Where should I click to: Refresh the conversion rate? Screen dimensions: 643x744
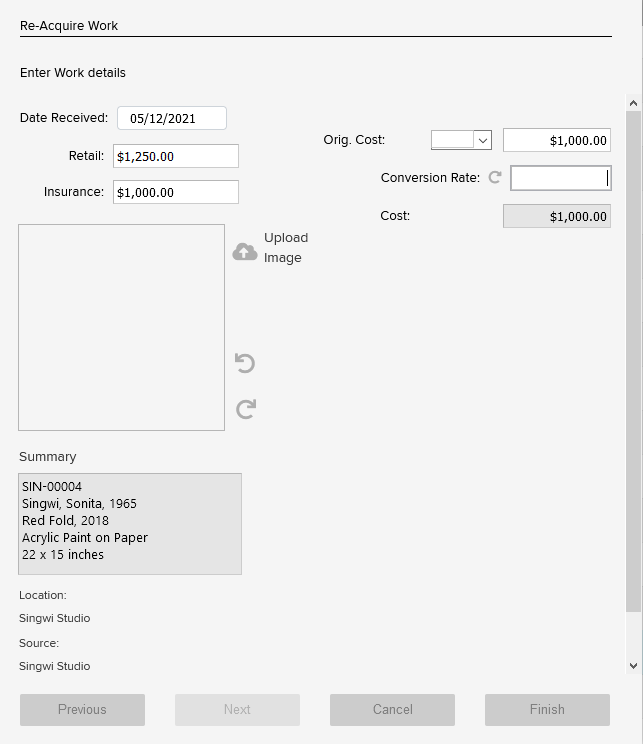click(494, 178)
